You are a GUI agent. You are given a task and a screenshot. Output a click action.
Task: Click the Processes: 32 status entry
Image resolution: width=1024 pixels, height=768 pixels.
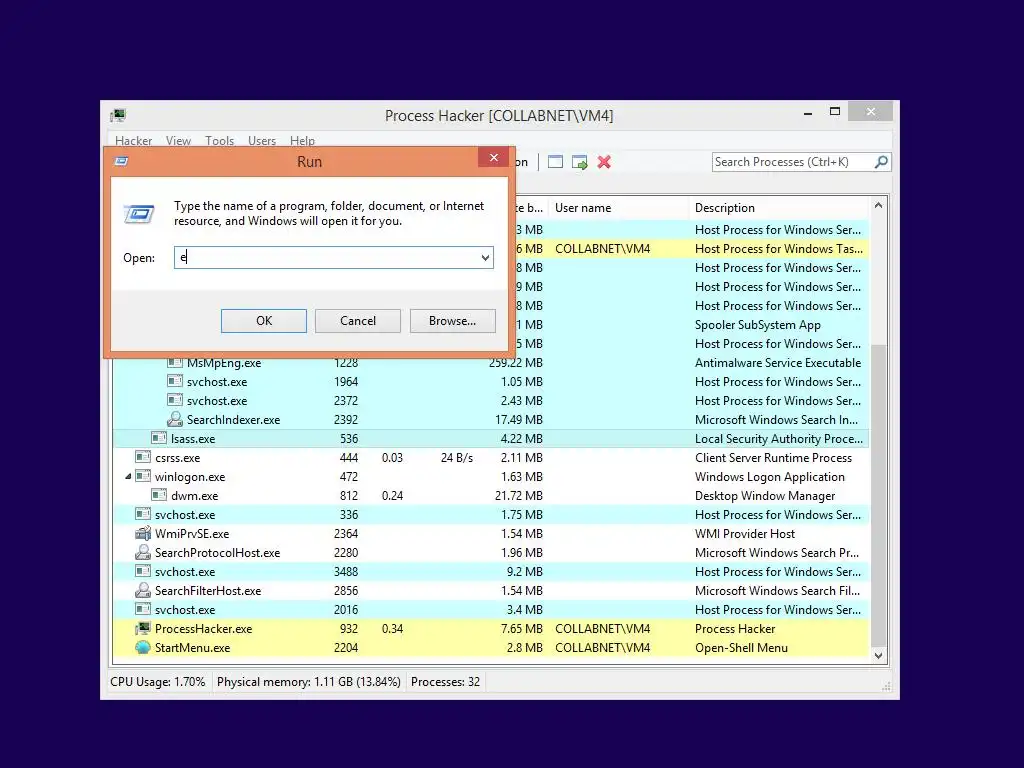pos(445,681)
